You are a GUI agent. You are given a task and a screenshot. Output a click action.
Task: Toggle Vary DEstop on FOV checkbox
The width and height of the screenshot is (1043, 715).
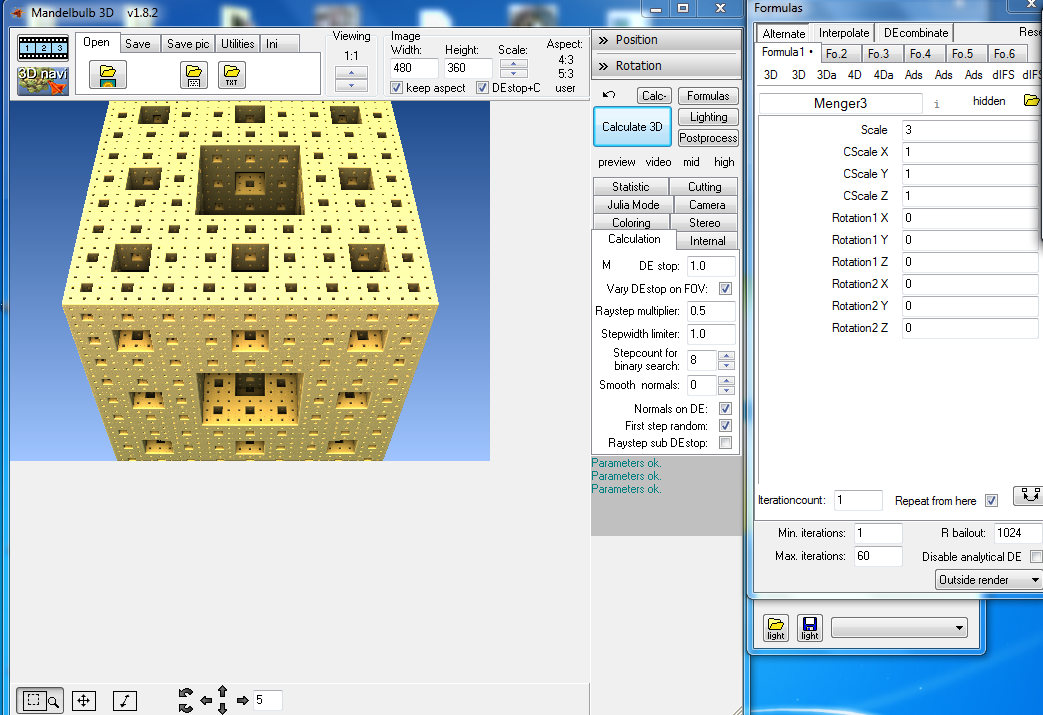[x=725, y=289]
